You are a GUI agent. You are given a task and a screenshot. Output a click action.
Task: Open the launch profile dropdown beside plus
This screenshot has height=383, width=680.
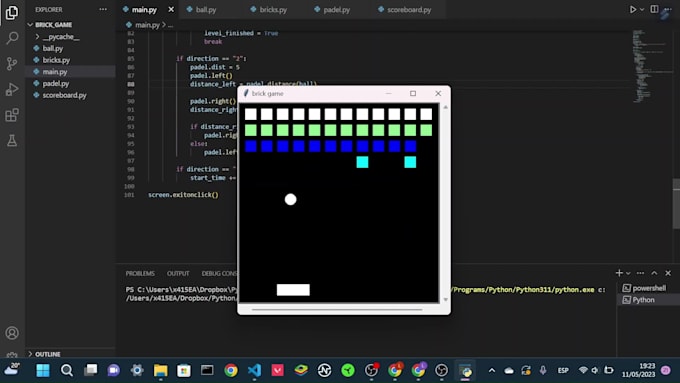[628, 273]
